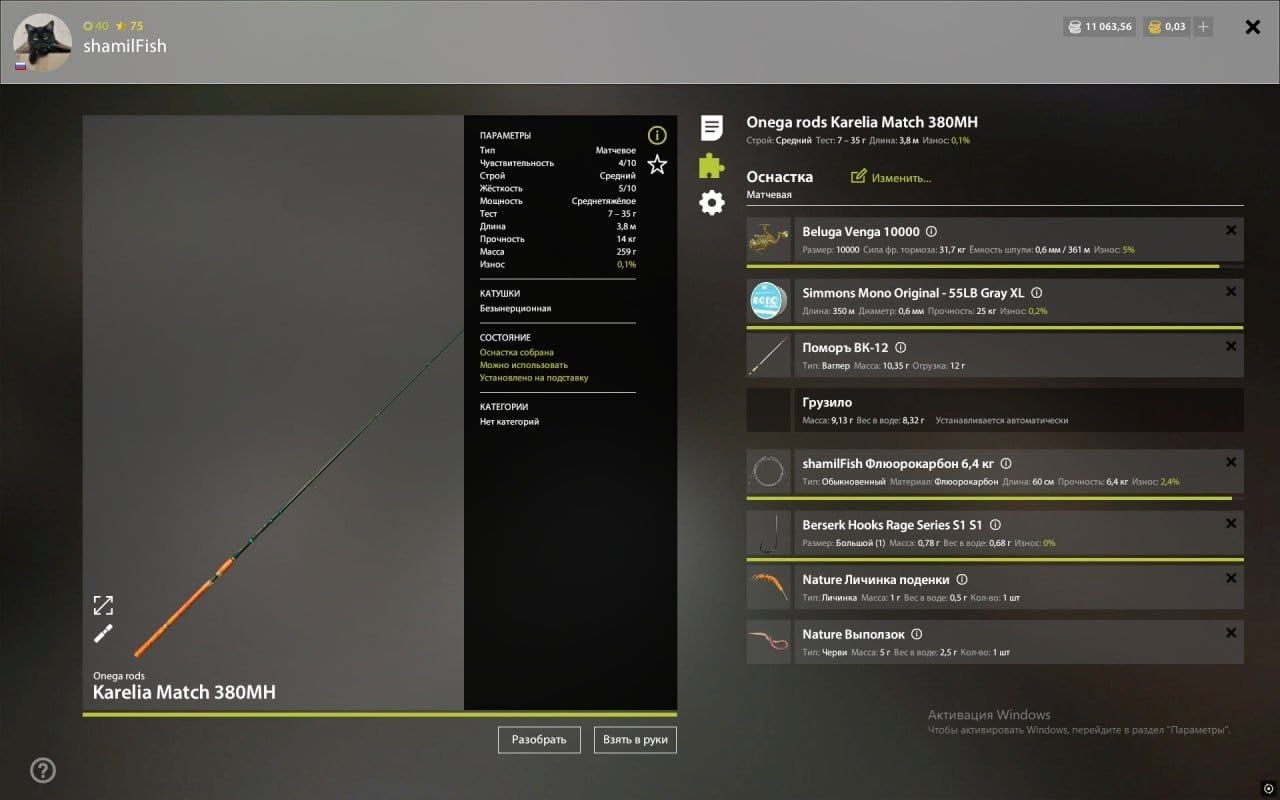Remove shamilFish Флюорокарбон 6,4 кг leader
Viewport: 1280px width, 800px height.
click(1231, 462)
